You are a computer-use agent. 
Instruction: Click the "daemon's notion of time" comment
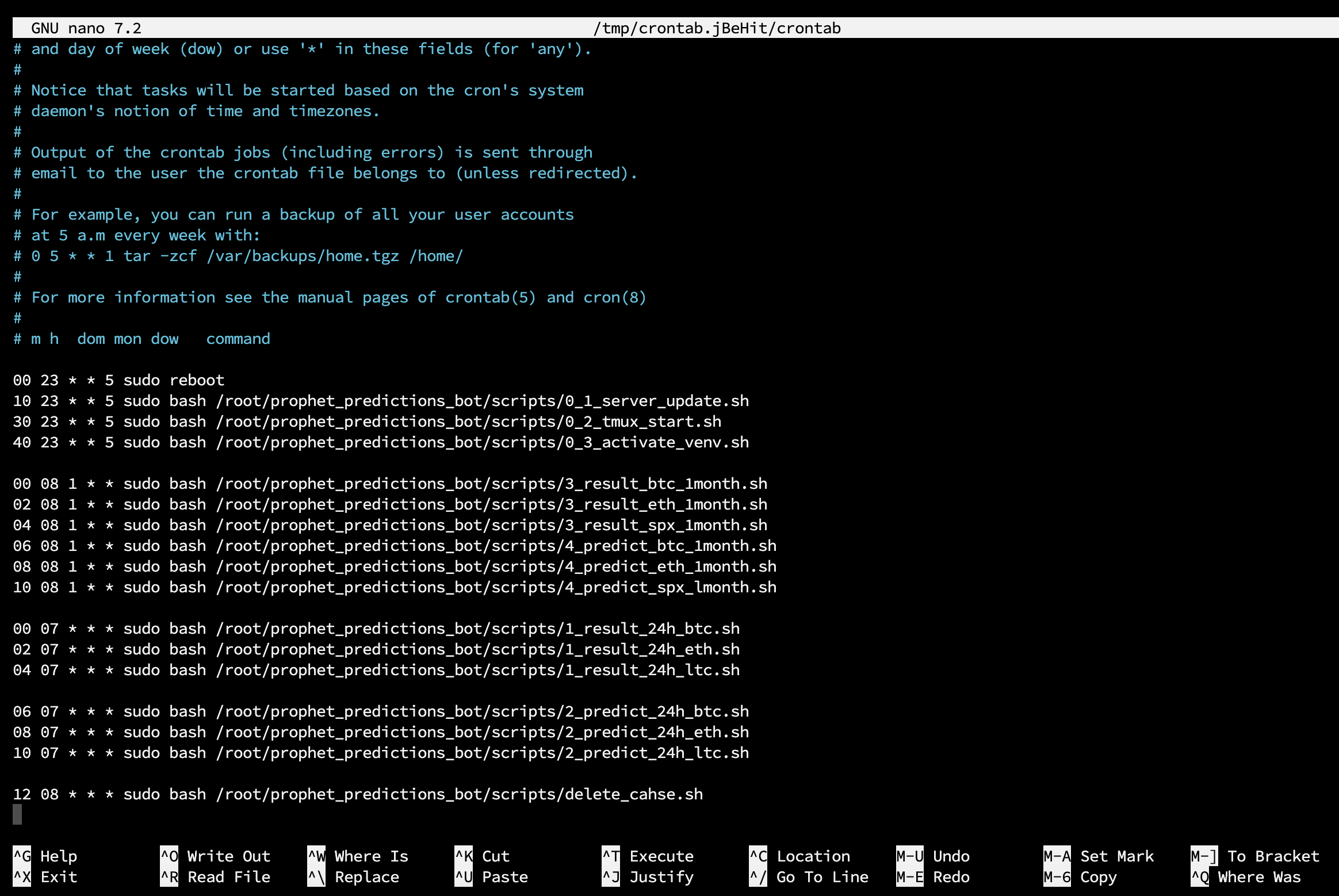tap(197, 111)
